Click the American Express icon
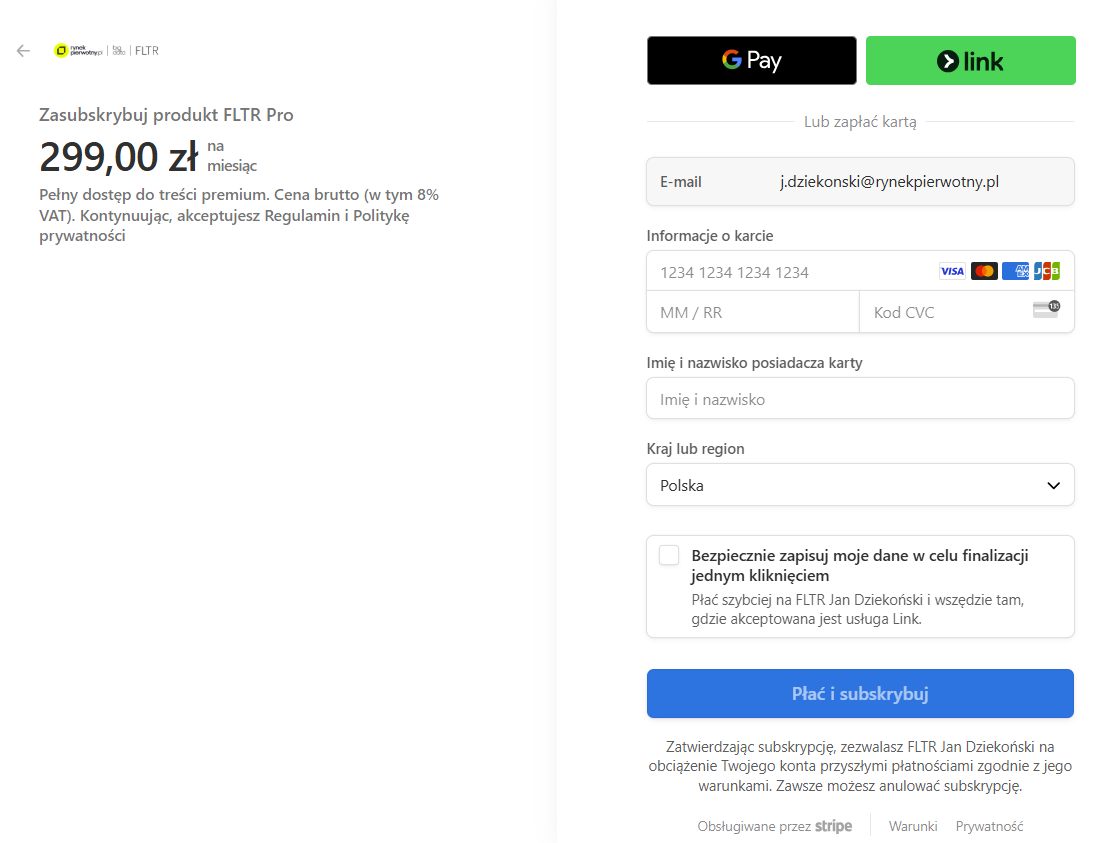 coord(1015,271)
